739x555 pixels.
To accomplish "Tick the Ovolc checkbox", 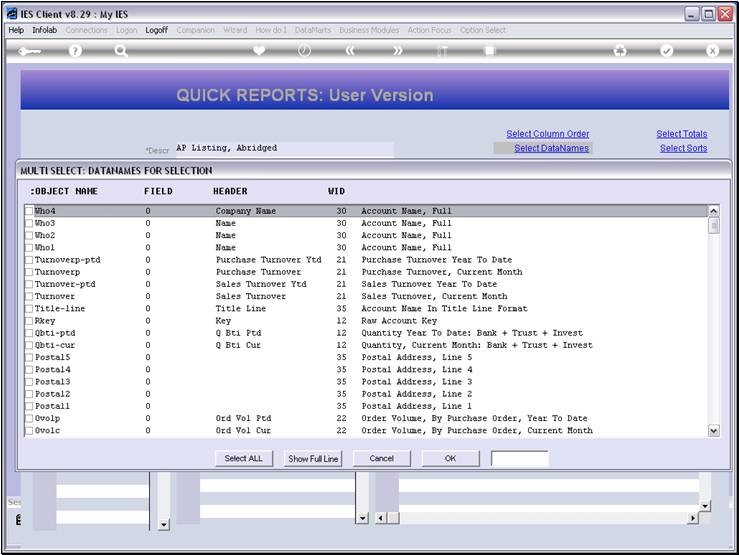I will click(x=29, y=431).
